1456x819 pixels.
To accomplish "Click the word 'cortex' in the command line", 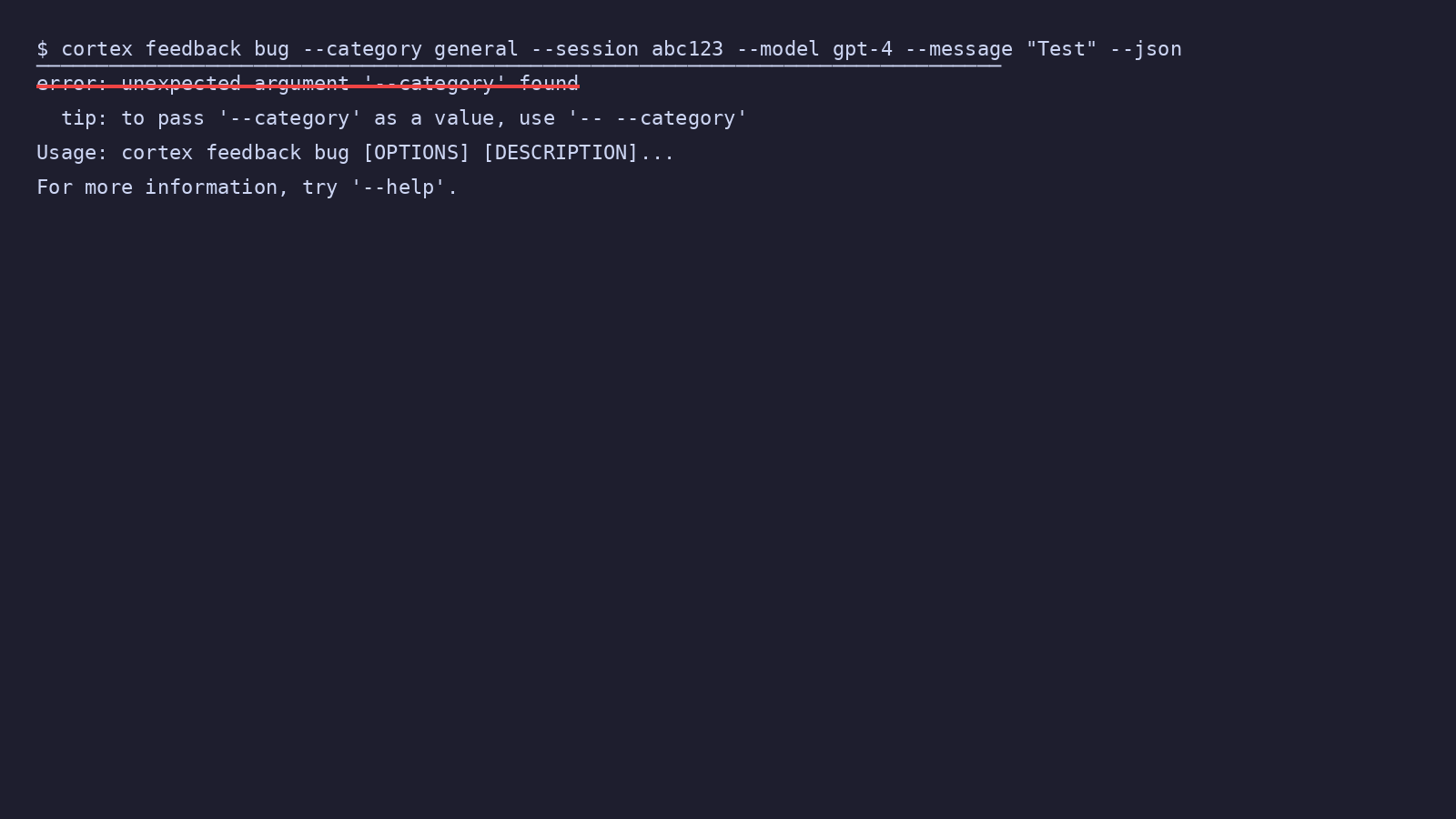I will coord(96,49).
